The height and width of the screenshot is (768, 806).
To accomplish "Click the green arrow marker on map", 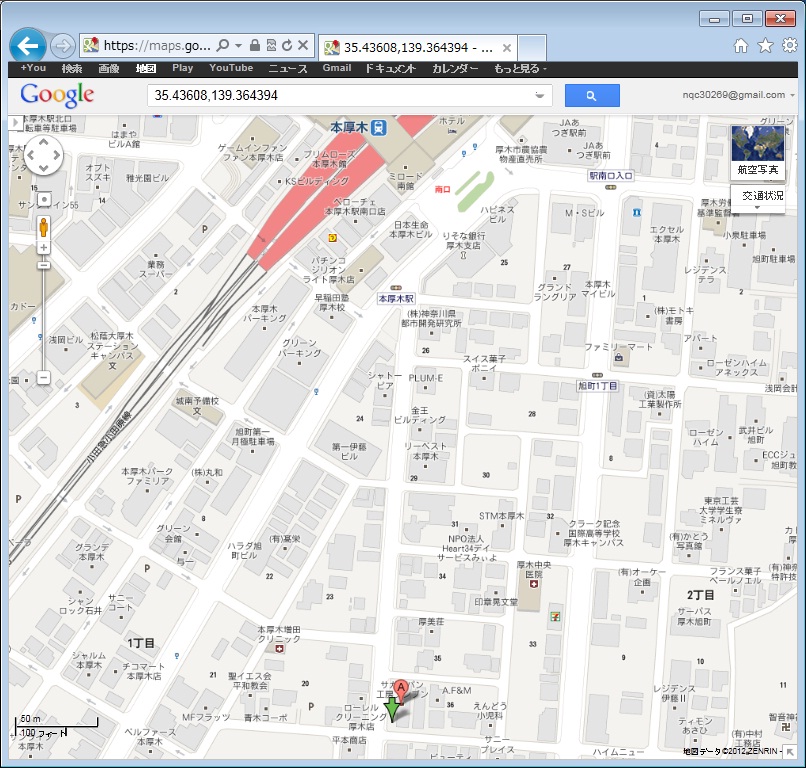I will pyautogui.click(x=392, y=710).
